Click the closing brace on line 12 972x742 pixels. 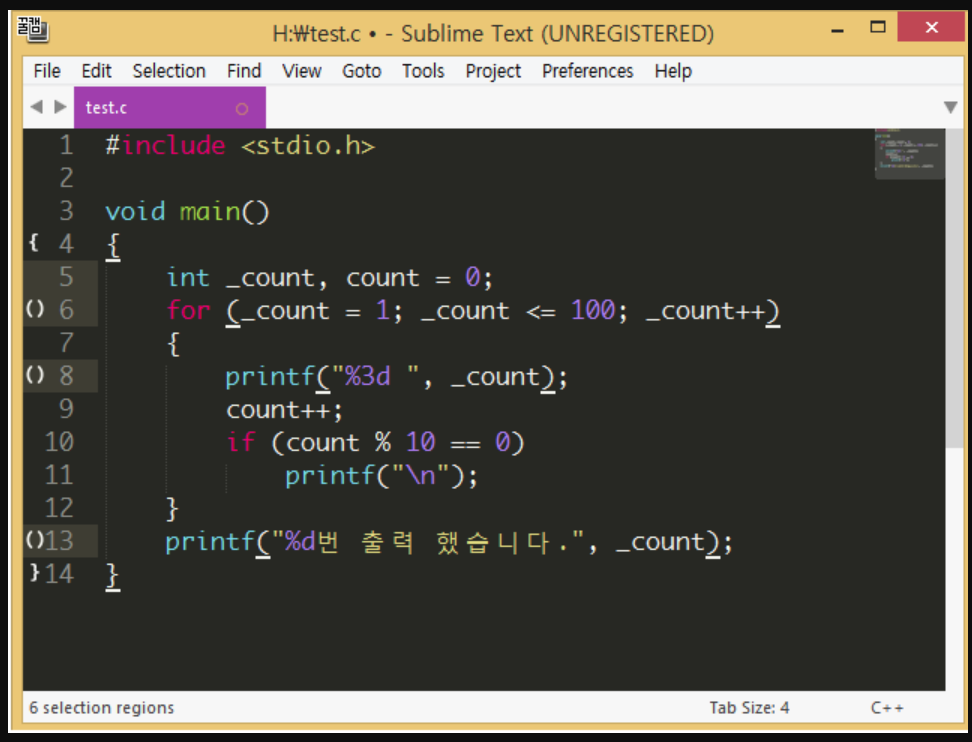[x=173, y=509]
